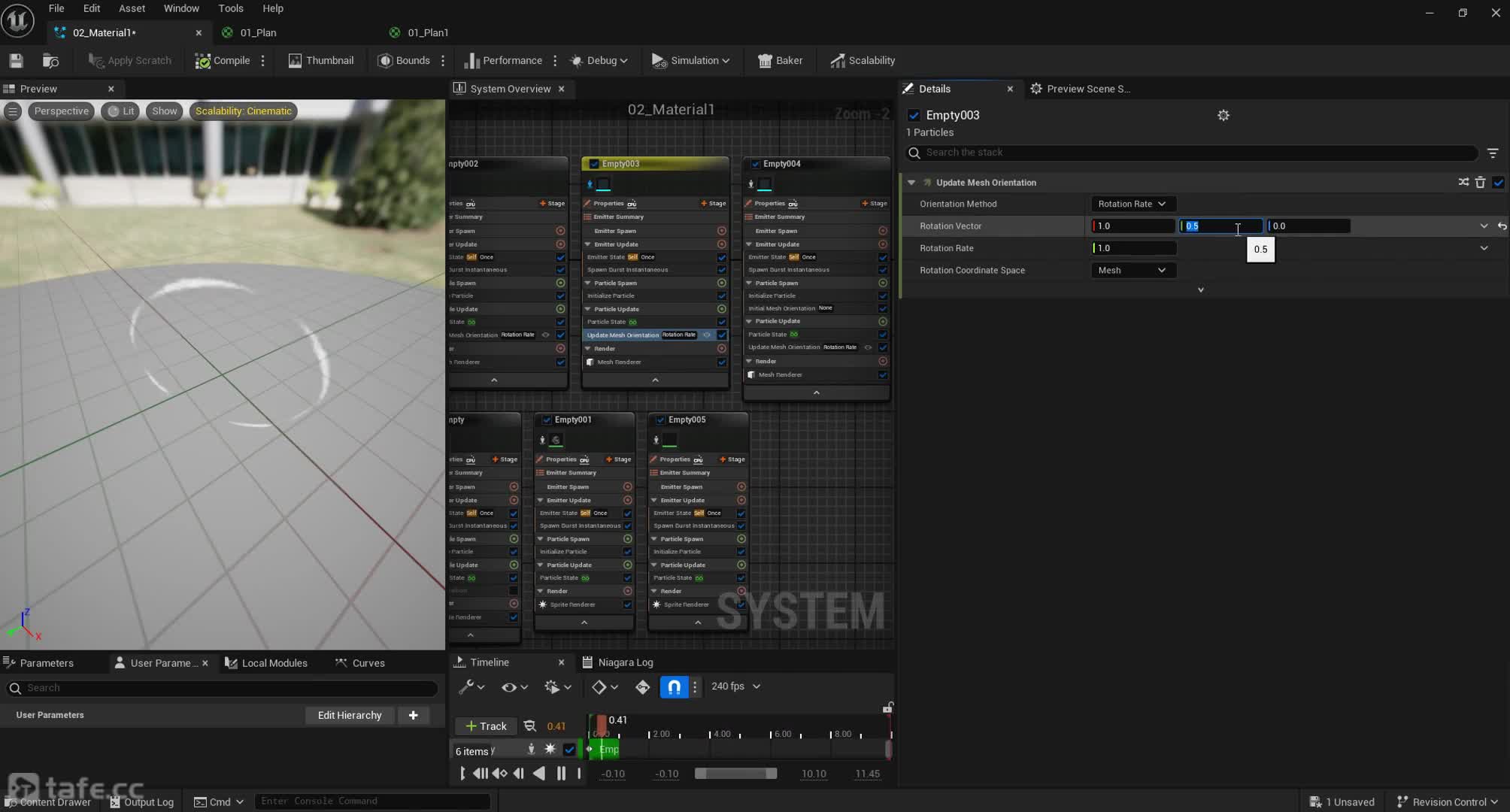This screenshot has height=812, width=1510.
Task: Toggle Update Mesh Orientation module enabled checkbox
Action: coord(1498,182)
